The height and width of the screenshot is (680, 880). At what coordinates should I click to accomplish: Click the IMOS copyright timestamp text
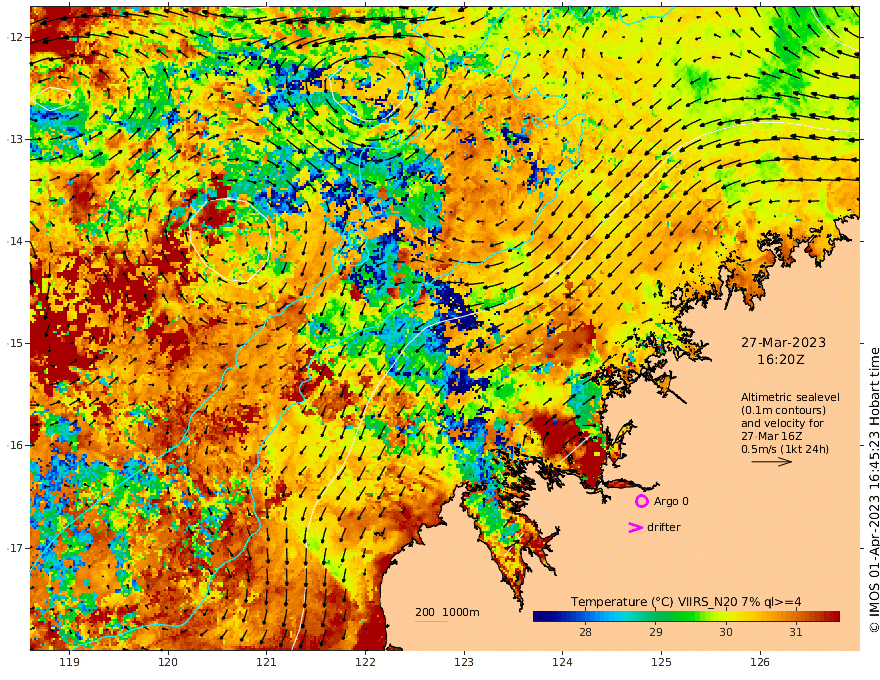tap(874, 490)
